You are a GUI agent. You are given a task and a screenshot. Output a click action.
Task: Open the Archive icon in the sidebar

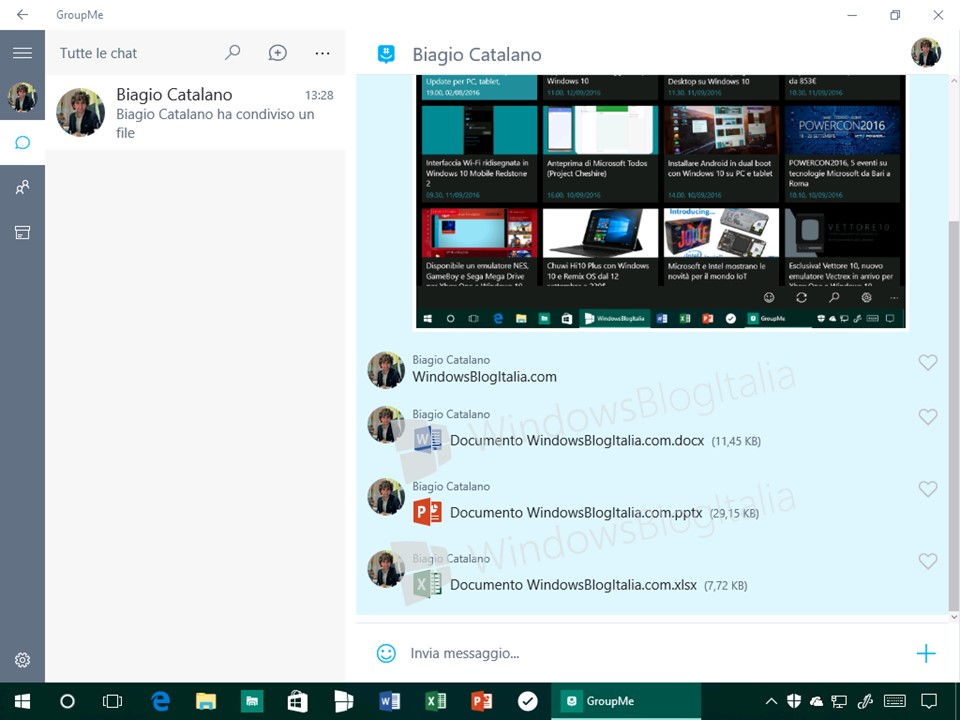point(22,232)
